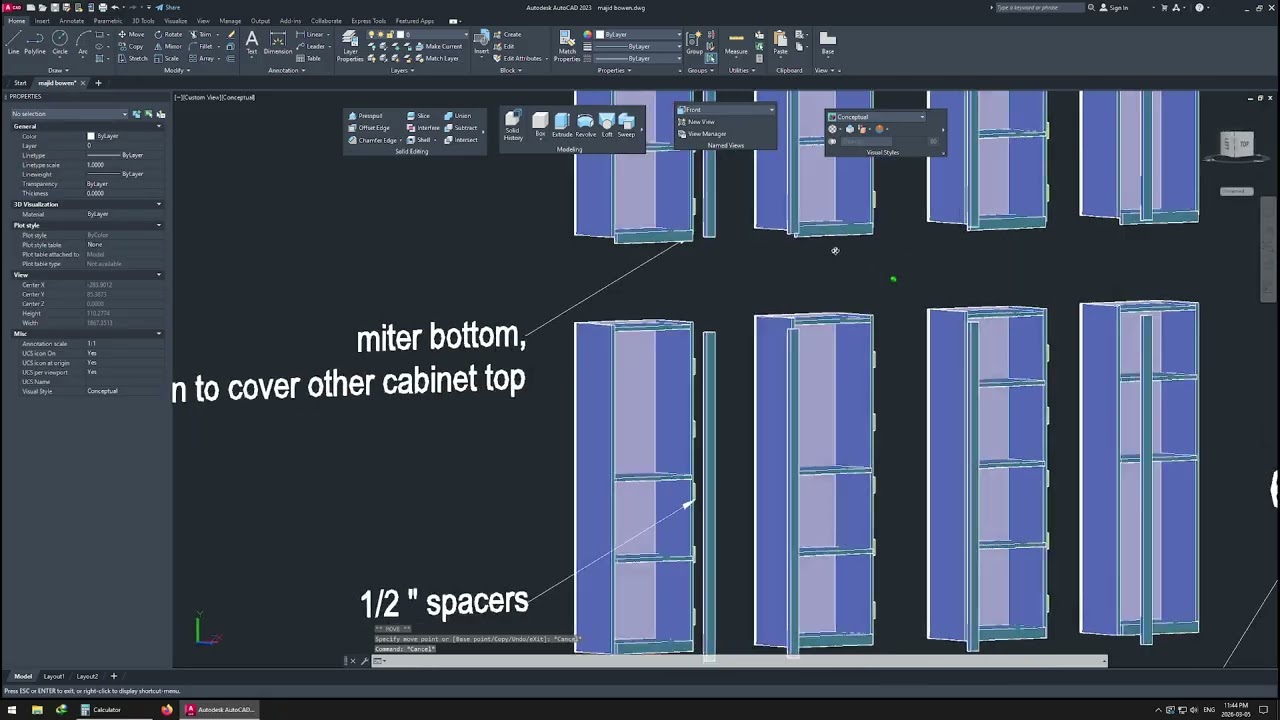Image resolution: width=1280 pixels, height=720 pixels.
Task: Open Windows Start menu
Action: point(12,710)
